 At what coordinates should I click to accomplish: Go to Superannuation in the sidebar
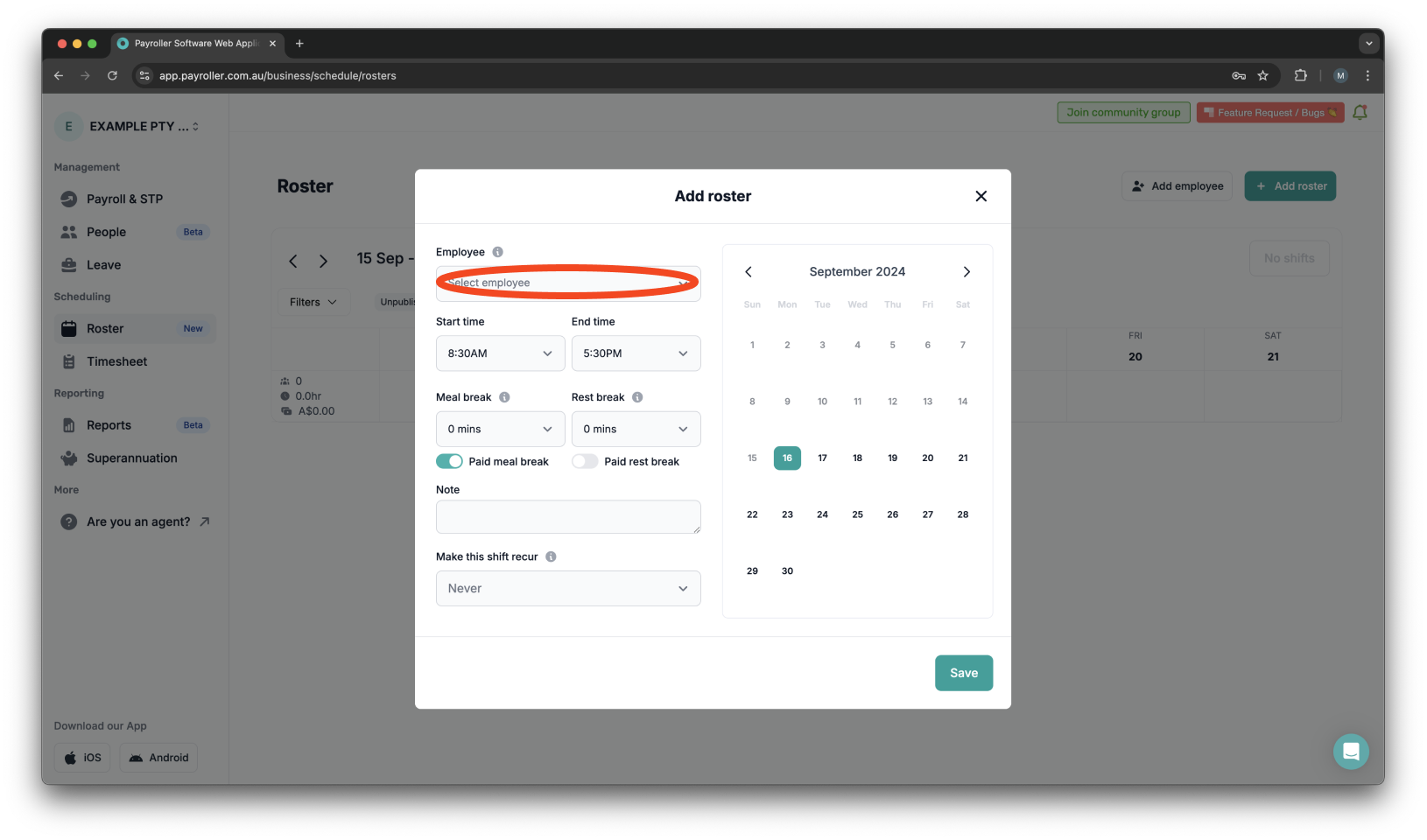[x=134, y=458]
